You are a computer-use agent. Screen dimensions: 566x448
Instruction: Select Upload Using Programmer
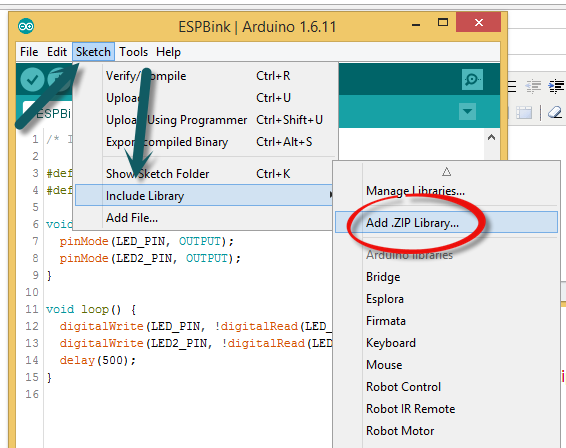(206, 120)
